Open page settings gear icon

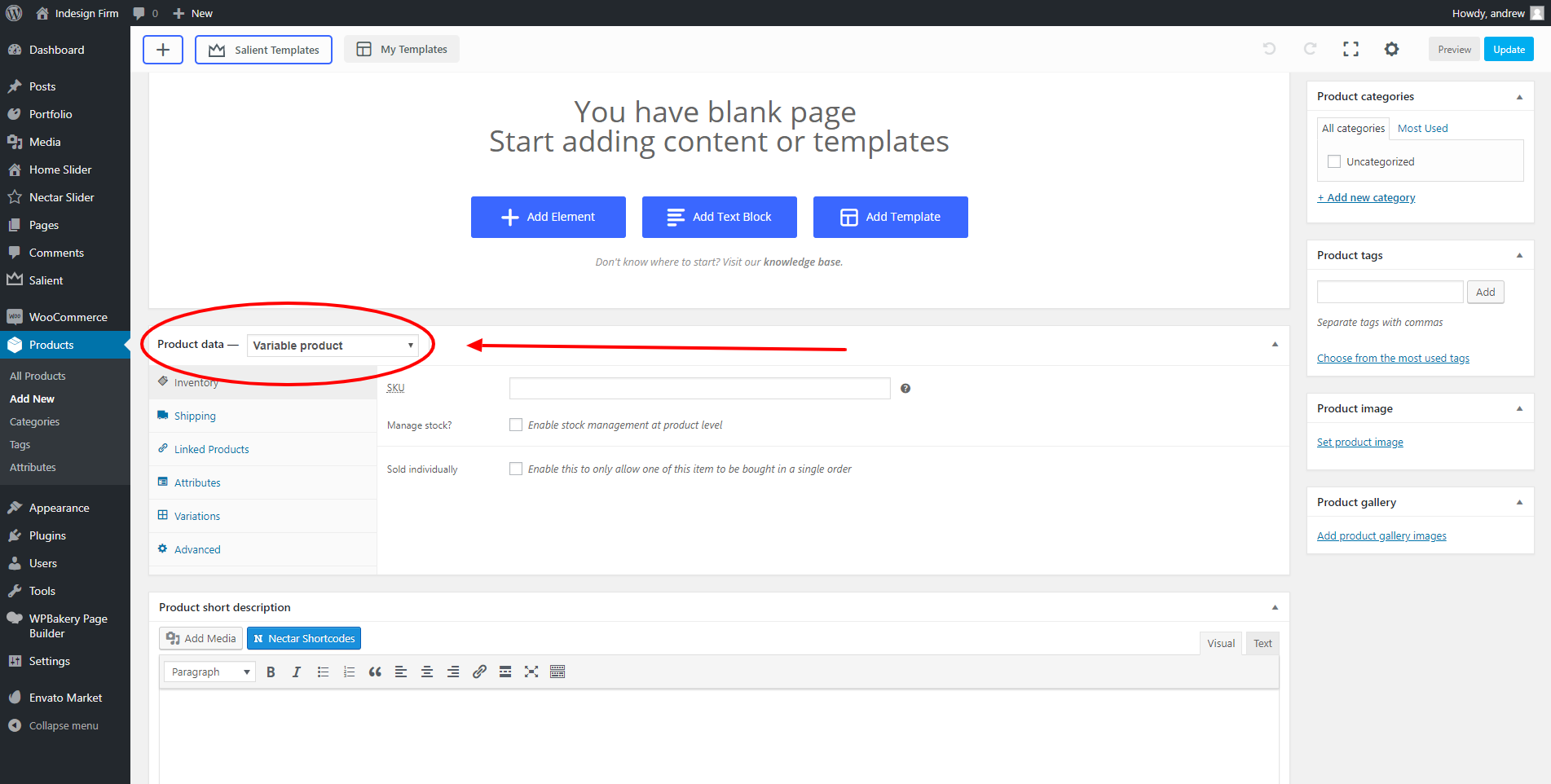(1391, 50)
